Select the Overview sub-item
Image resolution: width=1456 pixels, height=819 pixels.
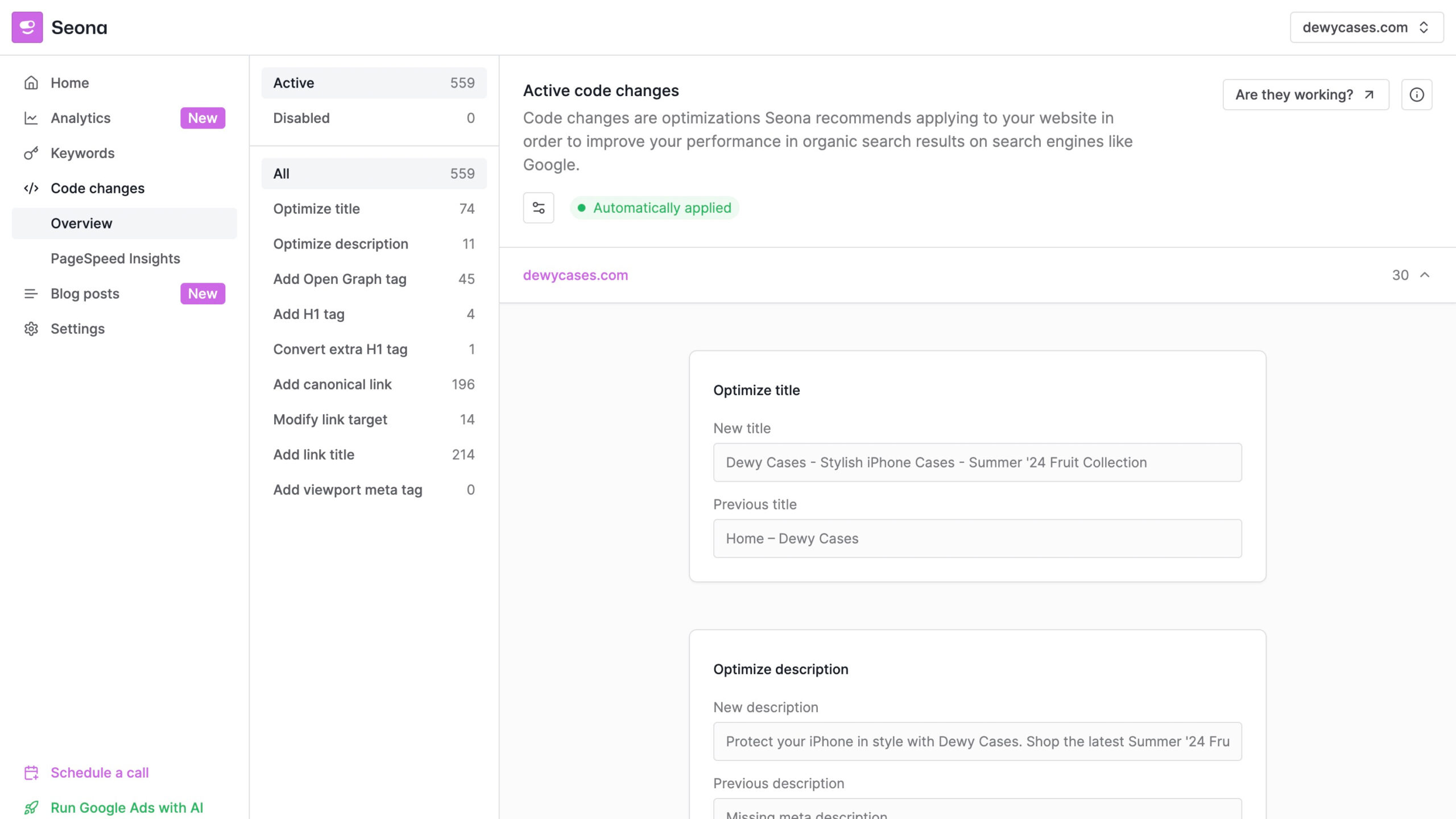124,224
